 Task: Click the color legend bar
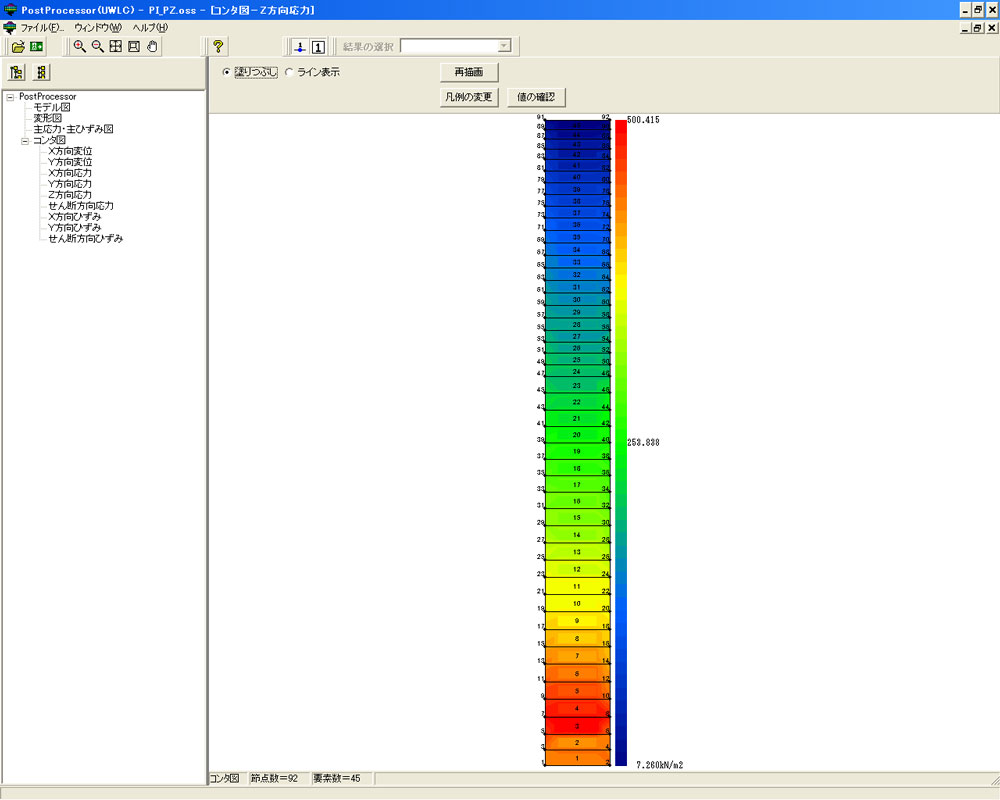pos(621,440)
